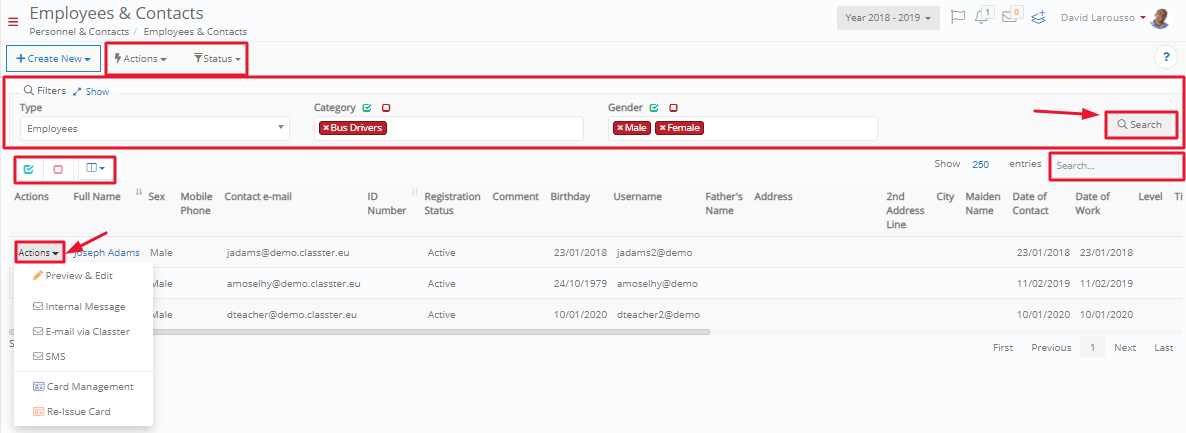Screen dimensions: 1186x433
Task: Sort by Full Name column arrows
Action: pos(138,192)
